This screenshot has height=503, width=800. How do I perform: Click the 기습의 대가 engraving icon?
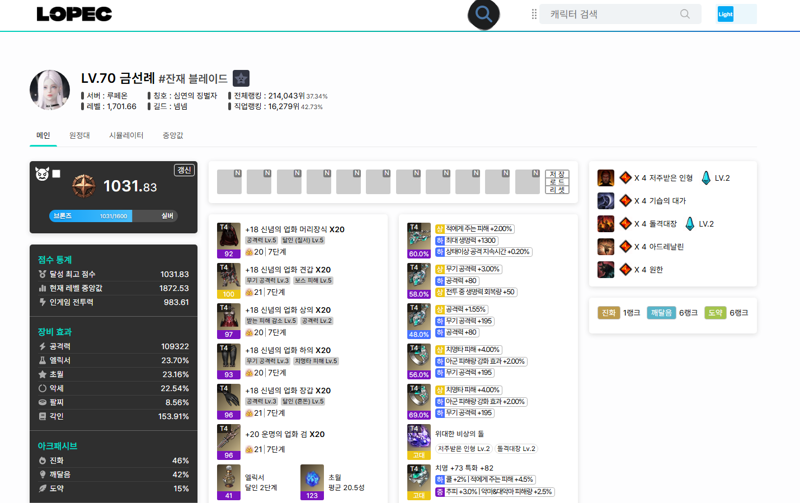(x=606, y=200)
